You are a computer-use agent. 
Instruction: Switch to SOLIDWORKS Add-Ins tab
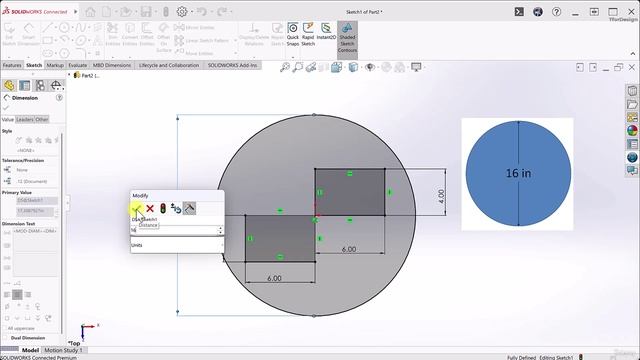coord(232,65)
